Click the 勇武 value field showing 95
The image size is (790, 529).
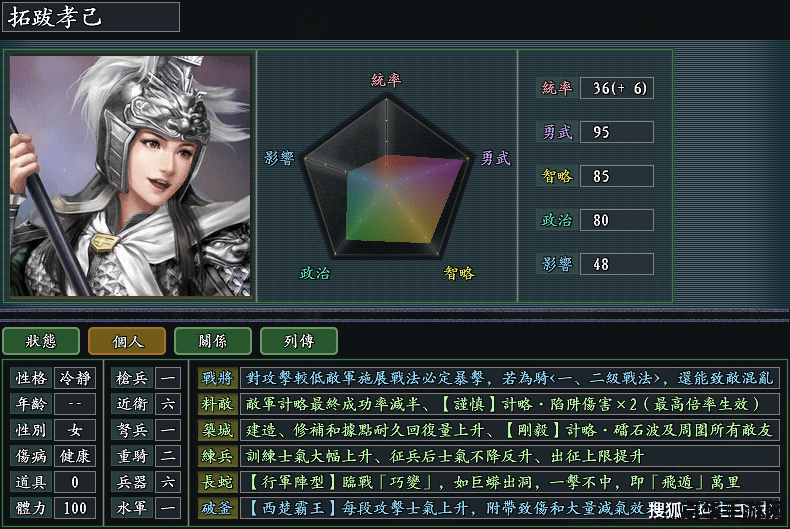617,132
